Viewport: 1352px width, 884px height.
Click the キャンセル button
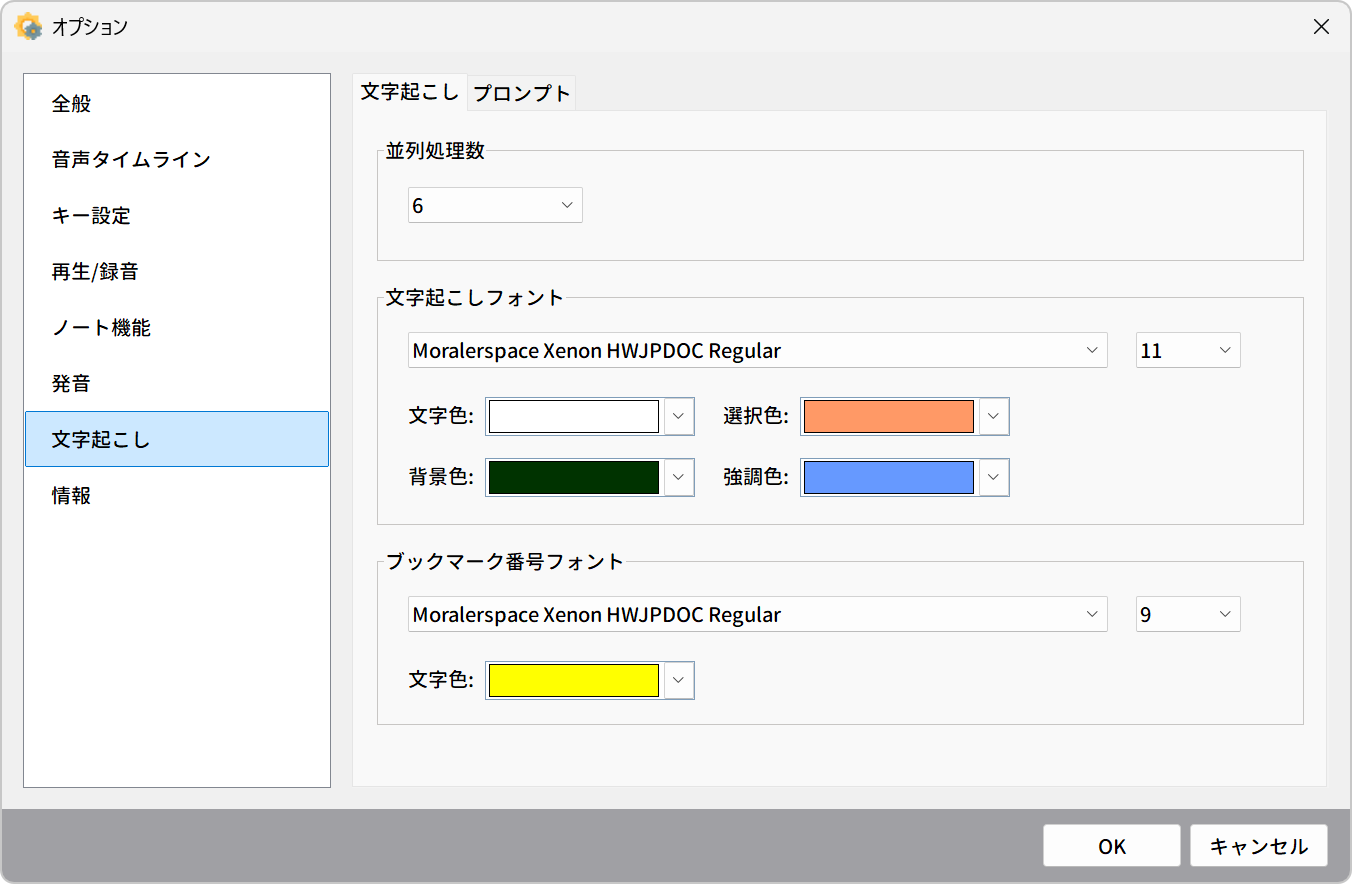[1259, 846]
